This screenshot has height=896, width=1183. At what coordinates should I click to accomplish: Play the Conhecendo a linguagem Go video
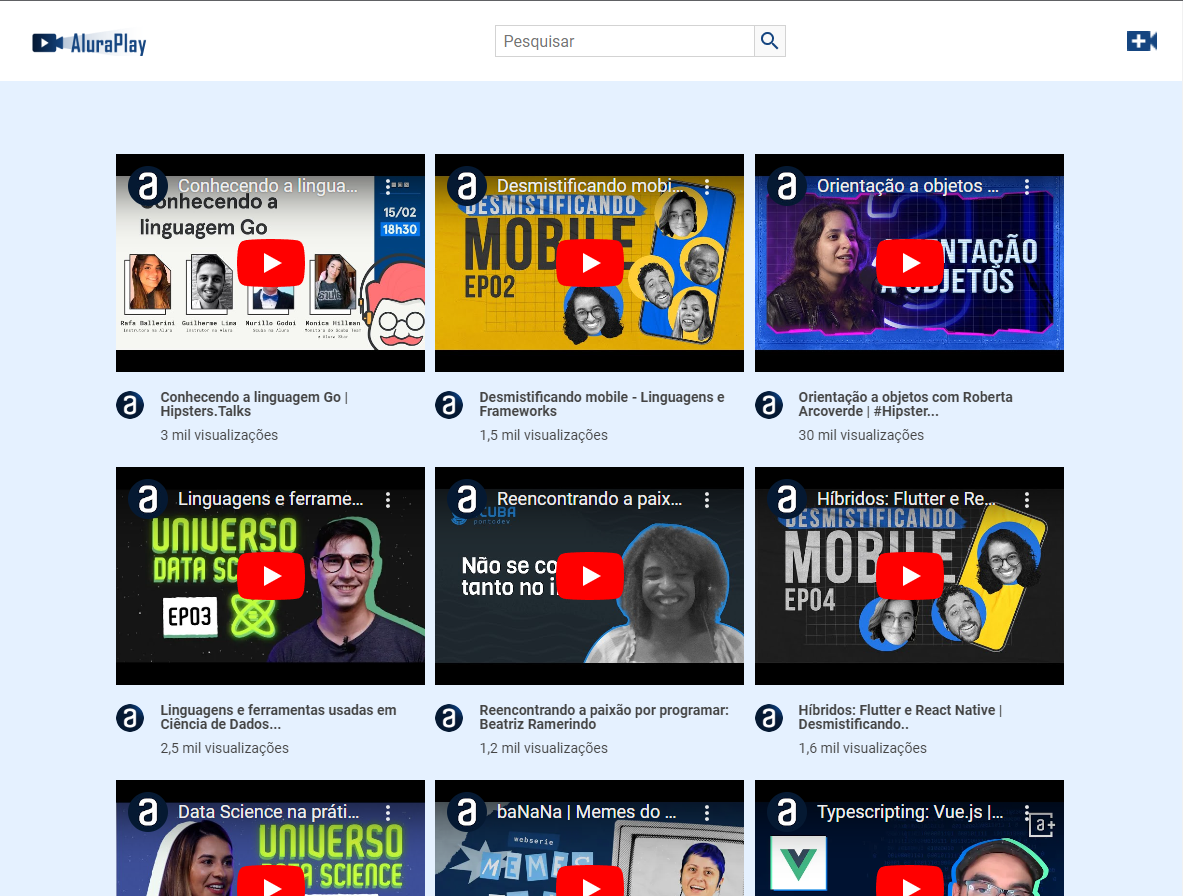tap(271, 262)
